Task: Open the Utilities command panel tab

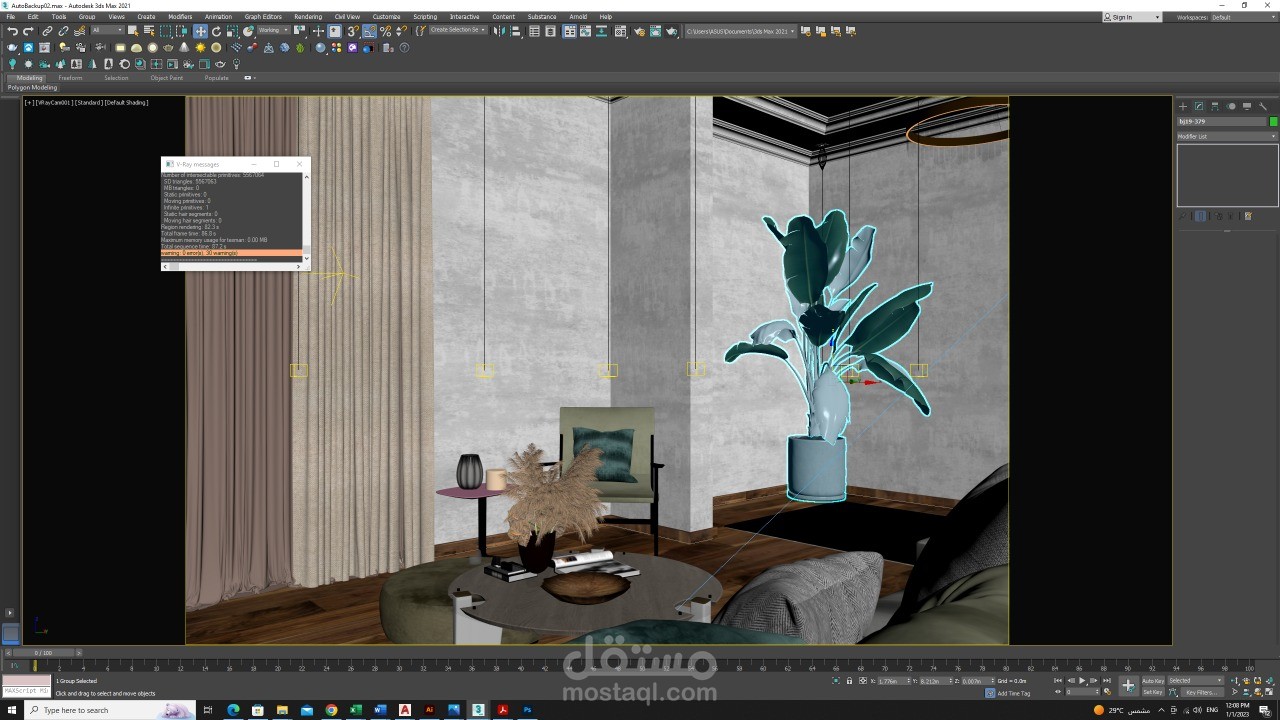Action: point(1263,106)
